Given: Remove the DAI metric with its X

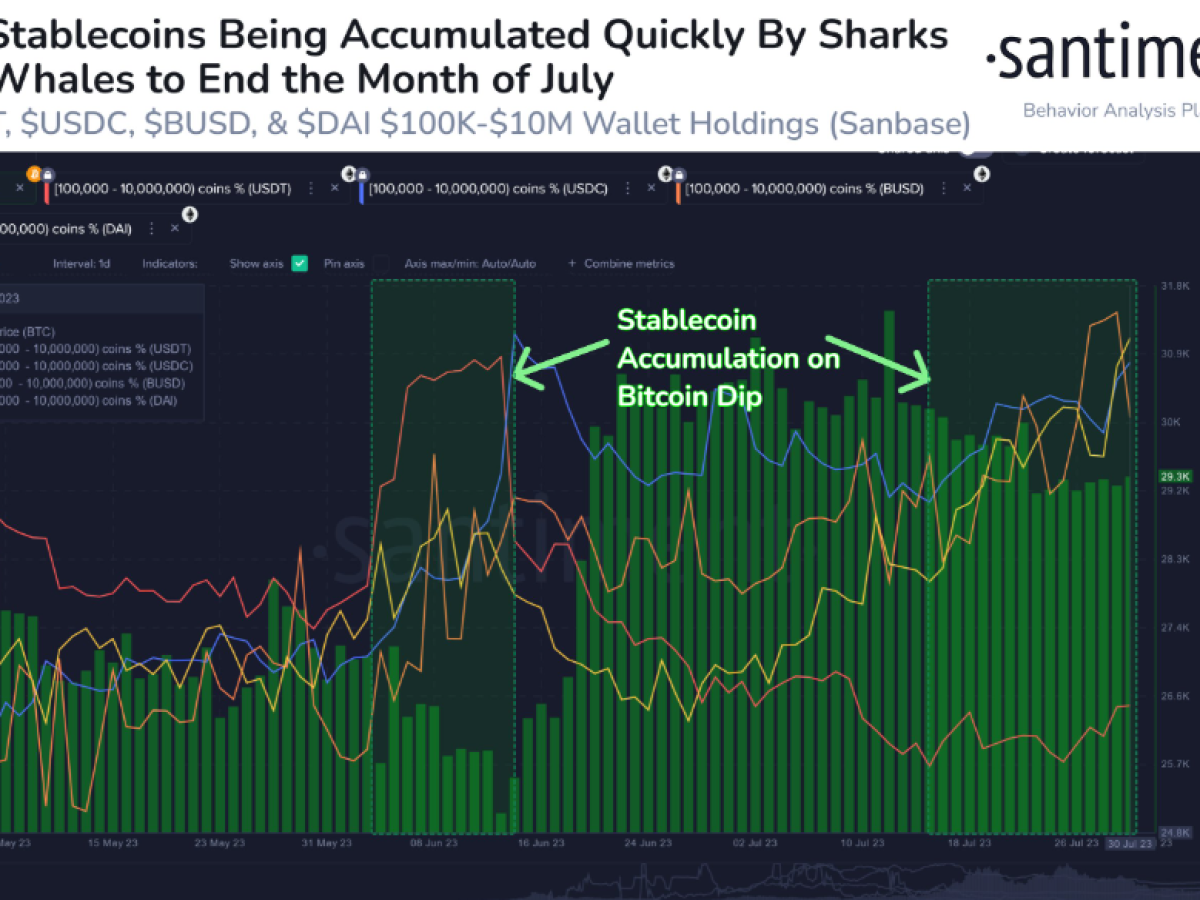Looking at the screenshot, I should click(175, 228).
